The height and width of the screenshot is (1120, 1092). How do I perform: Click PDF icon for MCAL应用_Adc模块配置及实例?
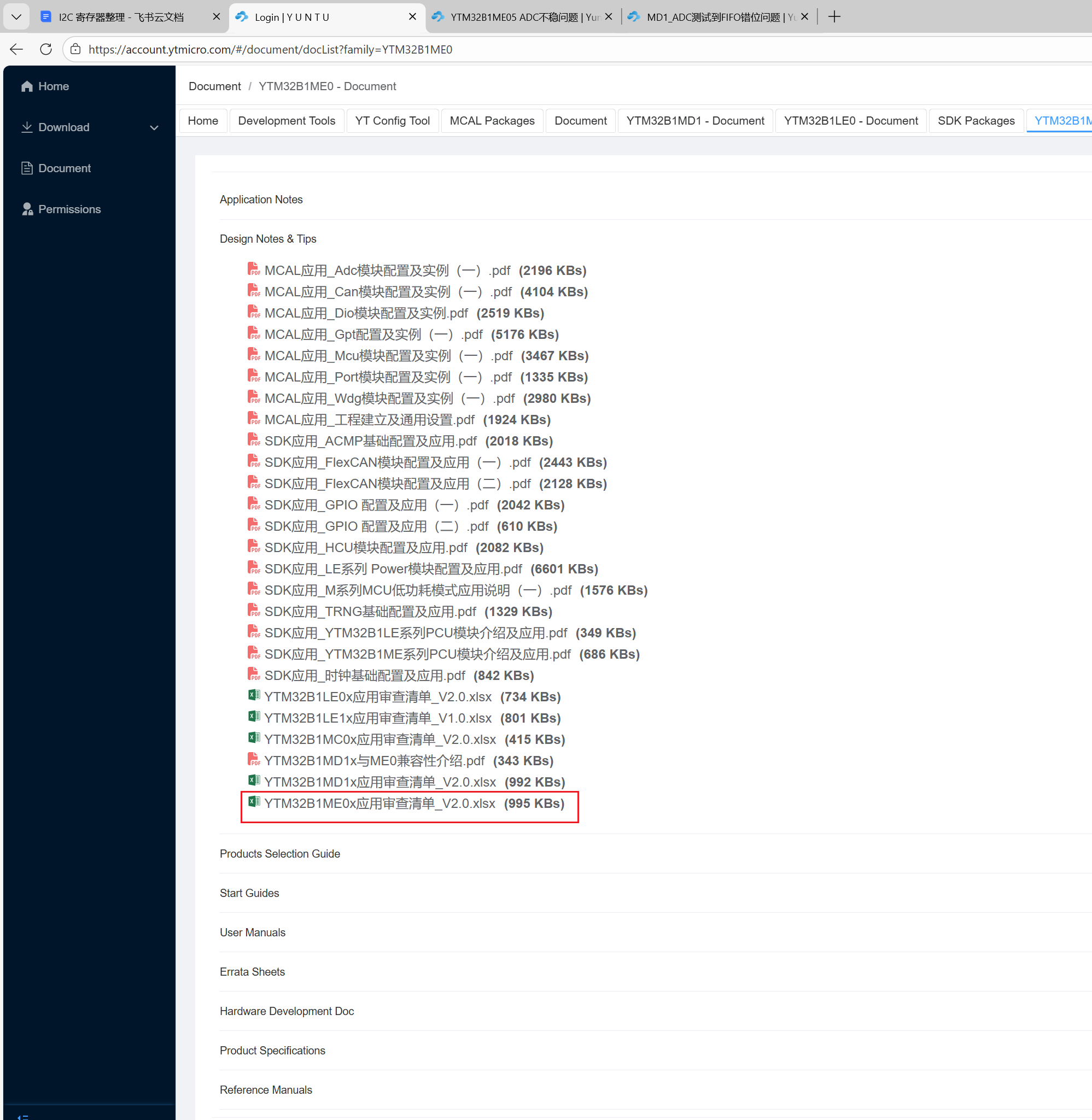tap(254, 269)
